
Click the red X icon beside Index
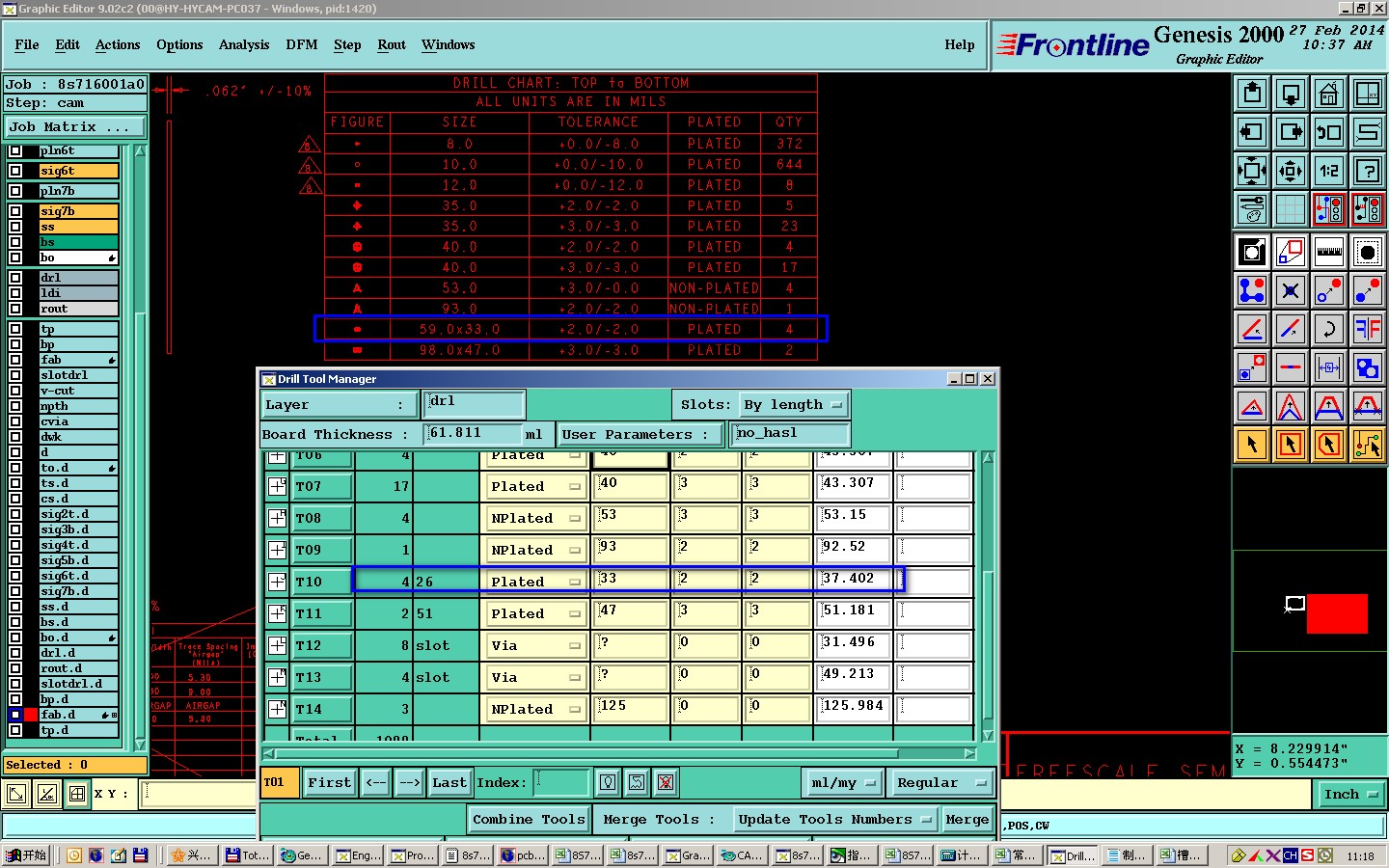666,782
